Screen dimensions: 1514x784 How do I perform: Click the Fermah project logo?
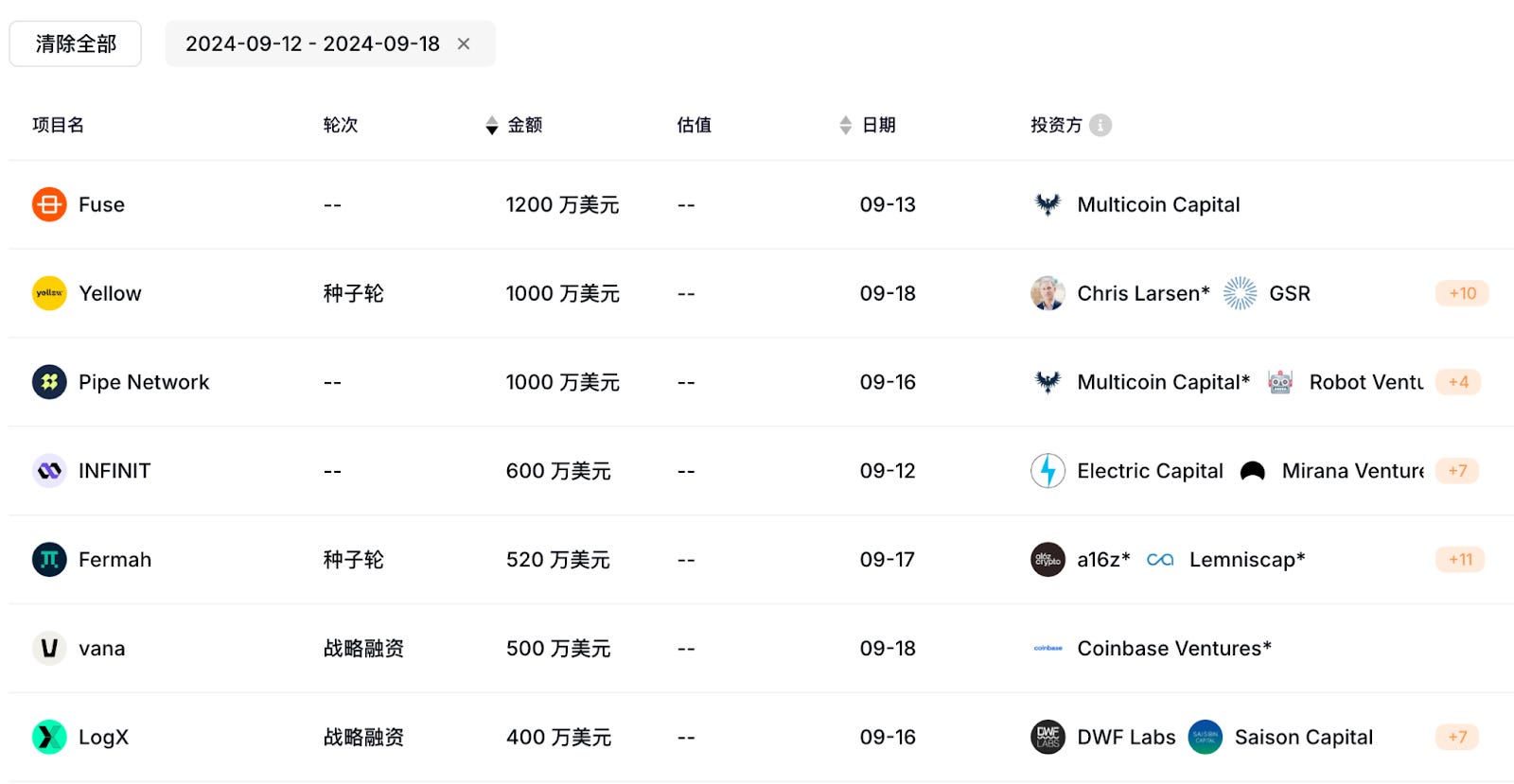click(49, 560)
